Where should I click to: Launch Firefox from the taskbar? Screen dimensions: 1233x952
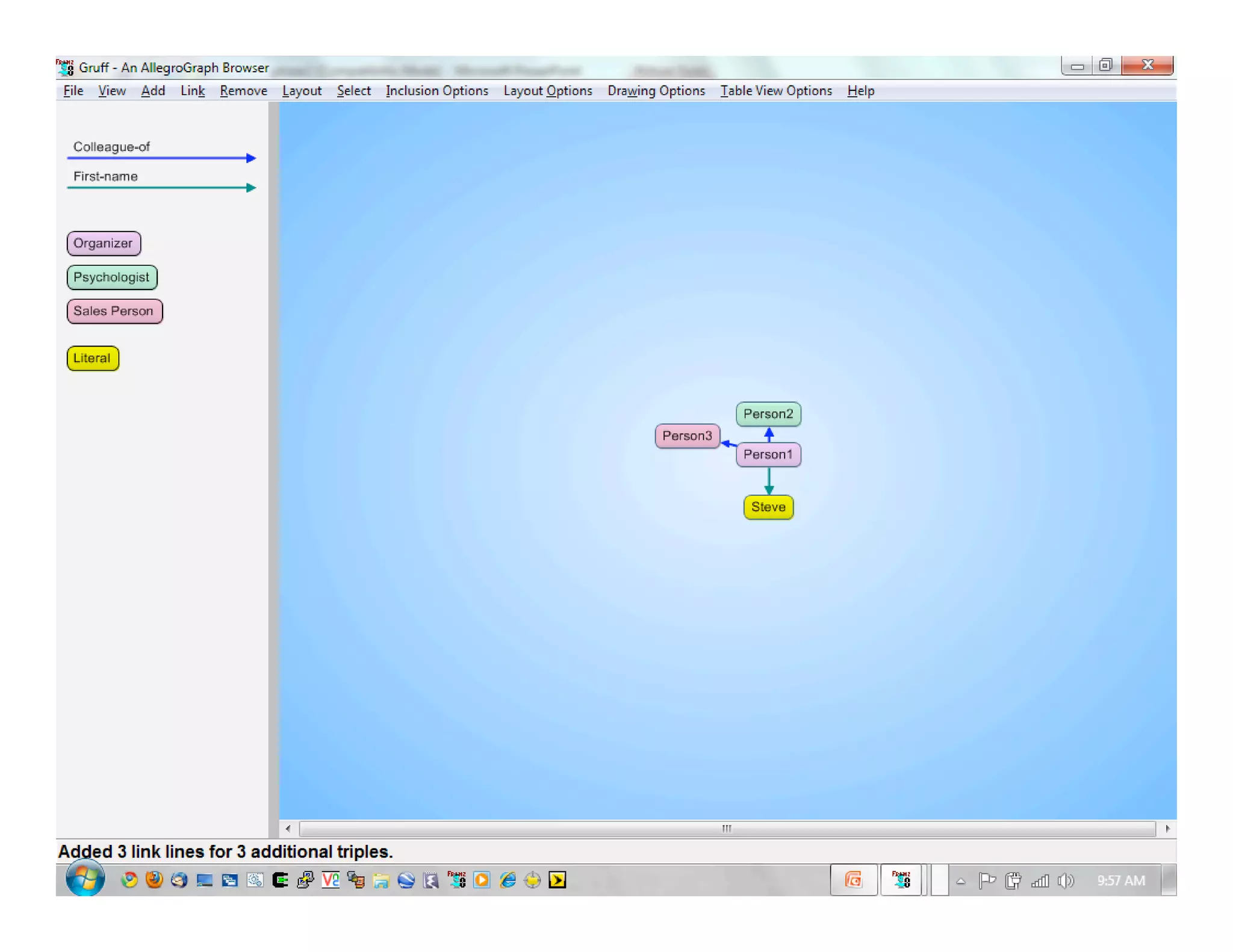click(154, 880)
